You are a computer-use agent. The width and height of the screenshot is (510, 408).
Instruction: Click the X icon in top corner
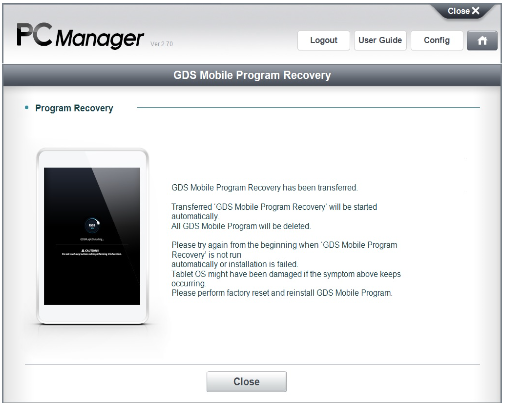tap(476, 11)
